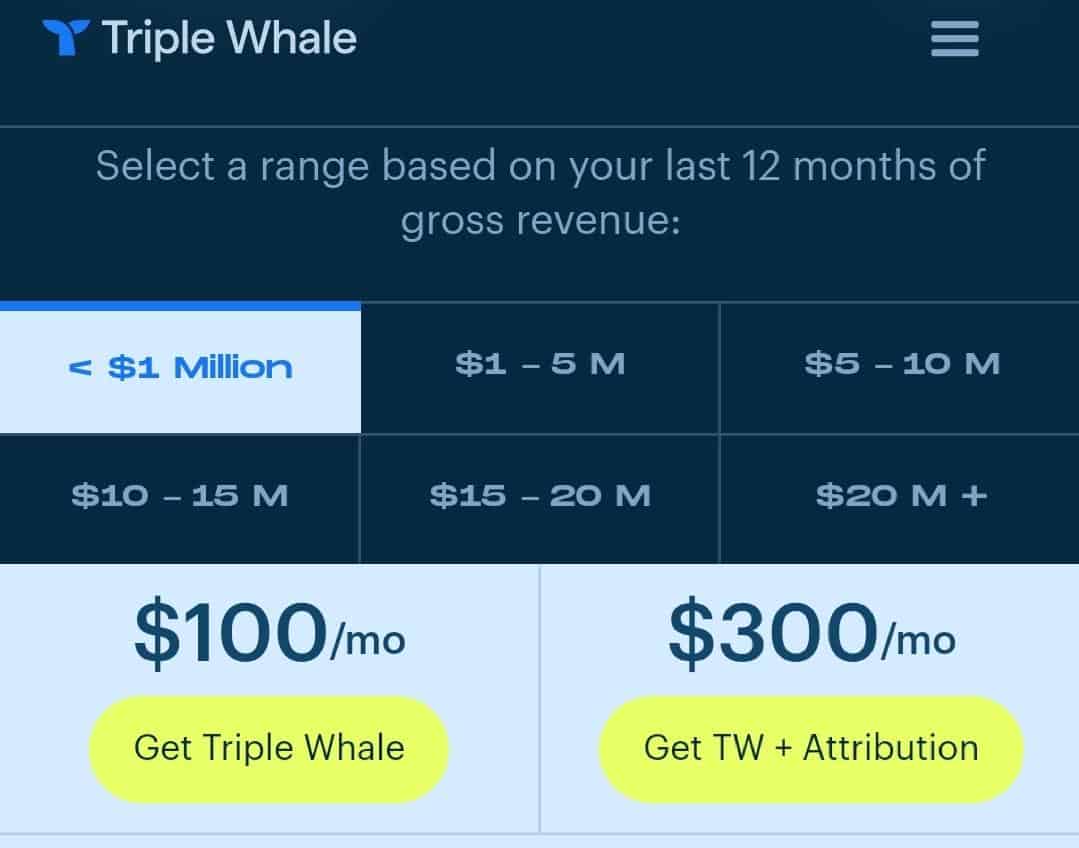
Task: Switch to the $10 – 15 M range
Action: click(x=180, y=496)
